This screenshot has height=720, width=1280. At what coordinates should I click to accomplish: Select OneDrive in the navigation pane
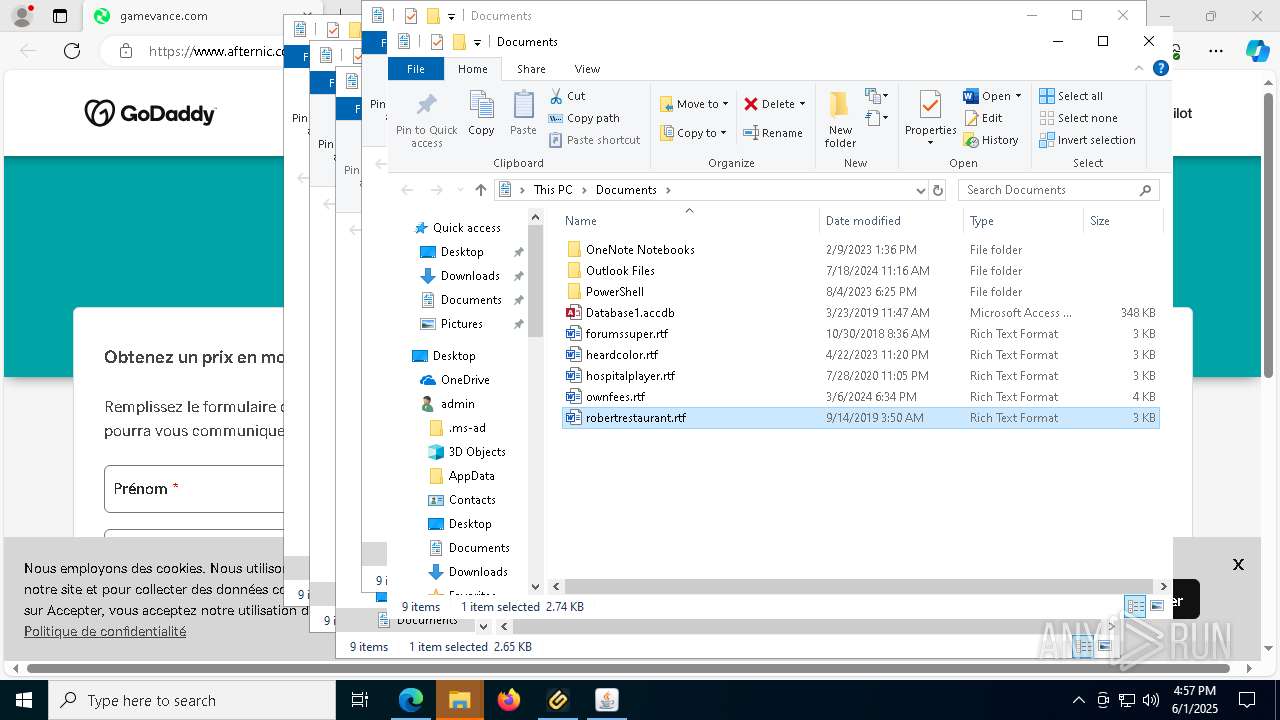pos(465,380)
